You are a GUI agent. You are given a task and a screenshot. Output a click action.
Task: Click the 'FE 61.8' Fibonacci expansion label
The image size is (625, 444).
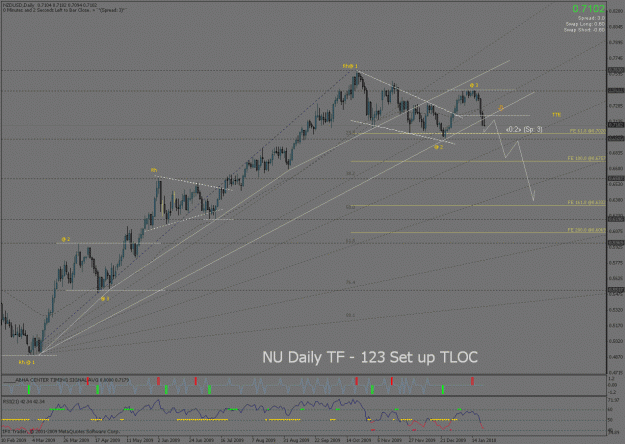(x=588, y=131)
